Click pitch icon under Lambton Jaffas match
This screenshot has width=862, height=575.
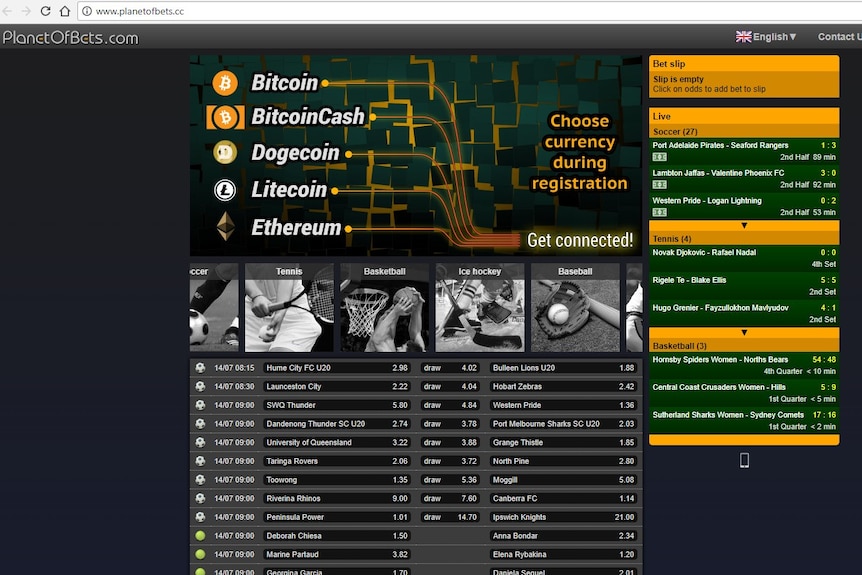click(660, 185)
